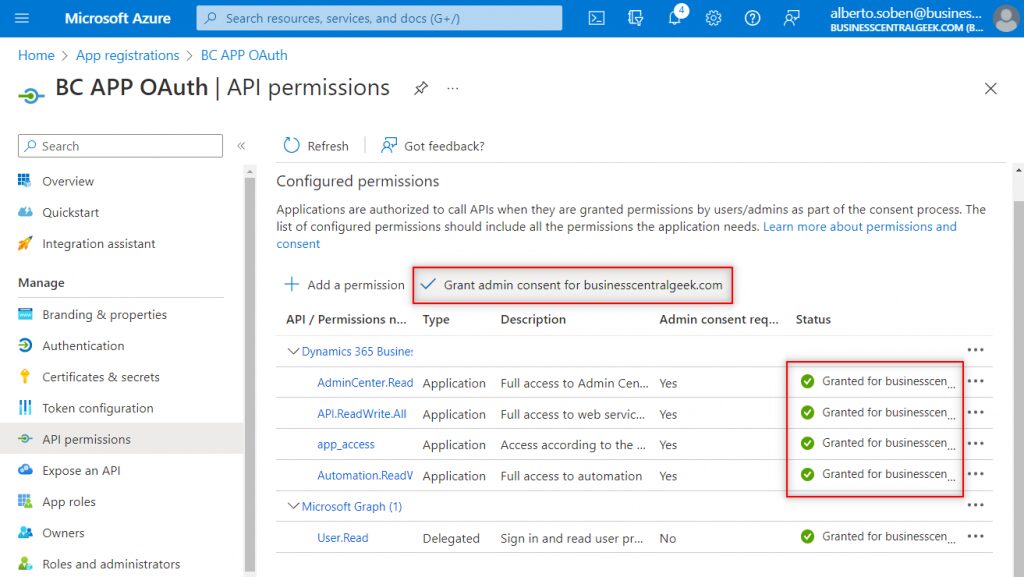Go to Home breadcrumb
This screenshot has height=577, width=1024.
point(36,55)
